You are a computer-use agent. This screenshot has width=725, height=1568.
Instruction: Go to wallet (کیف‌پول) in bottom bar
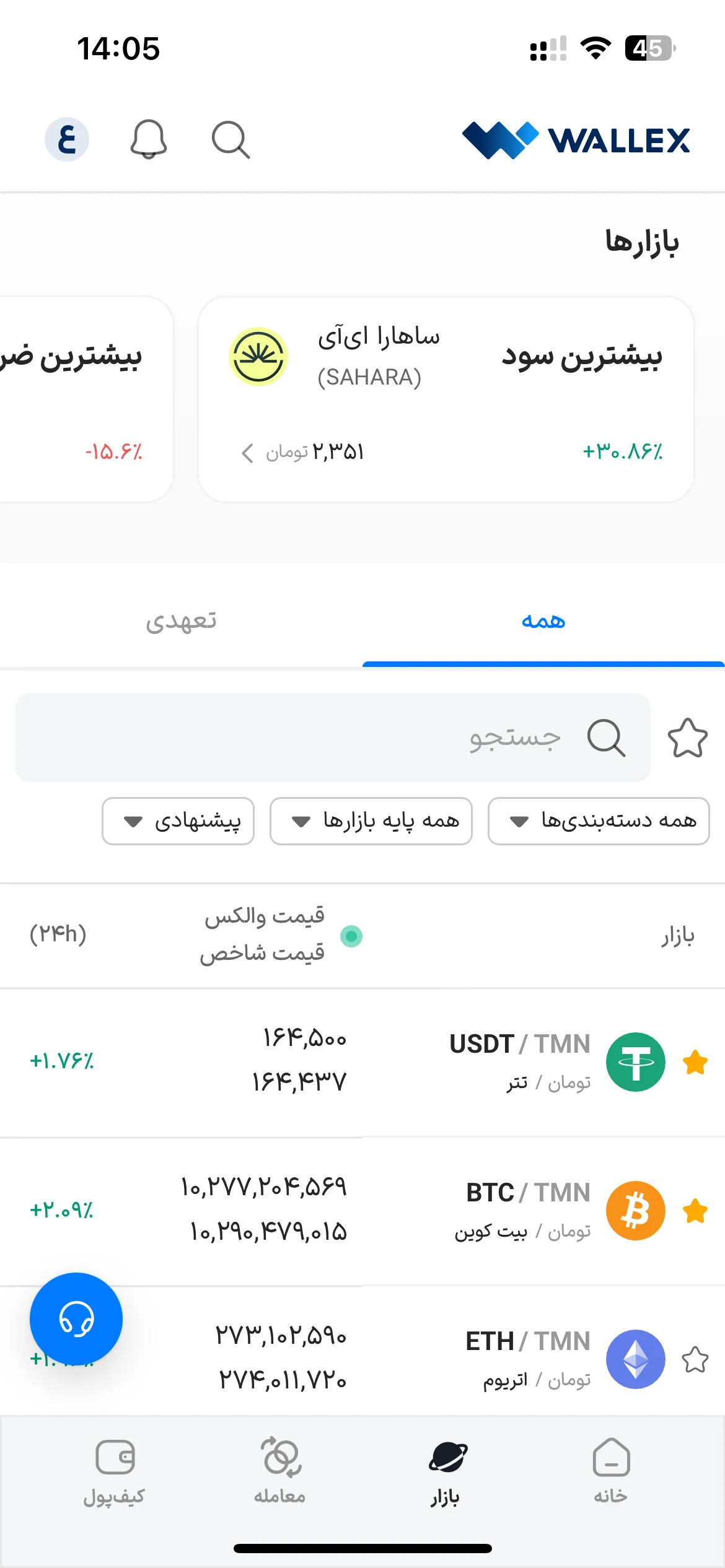click(x=114, y=1473)
